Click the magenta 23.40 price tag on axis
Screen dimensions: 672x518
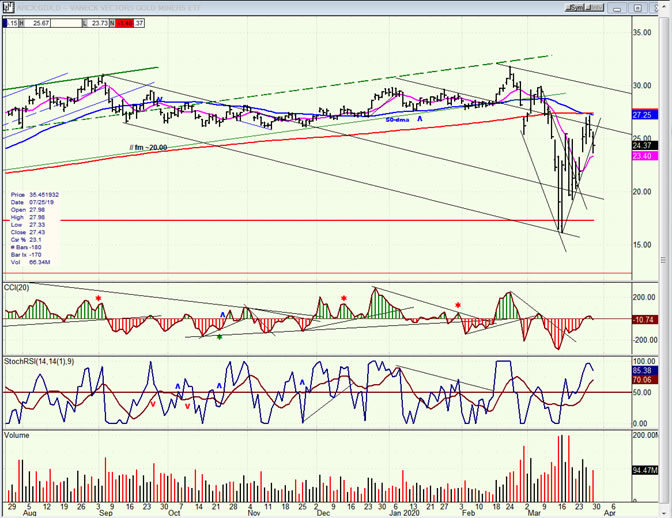(643, 156)
